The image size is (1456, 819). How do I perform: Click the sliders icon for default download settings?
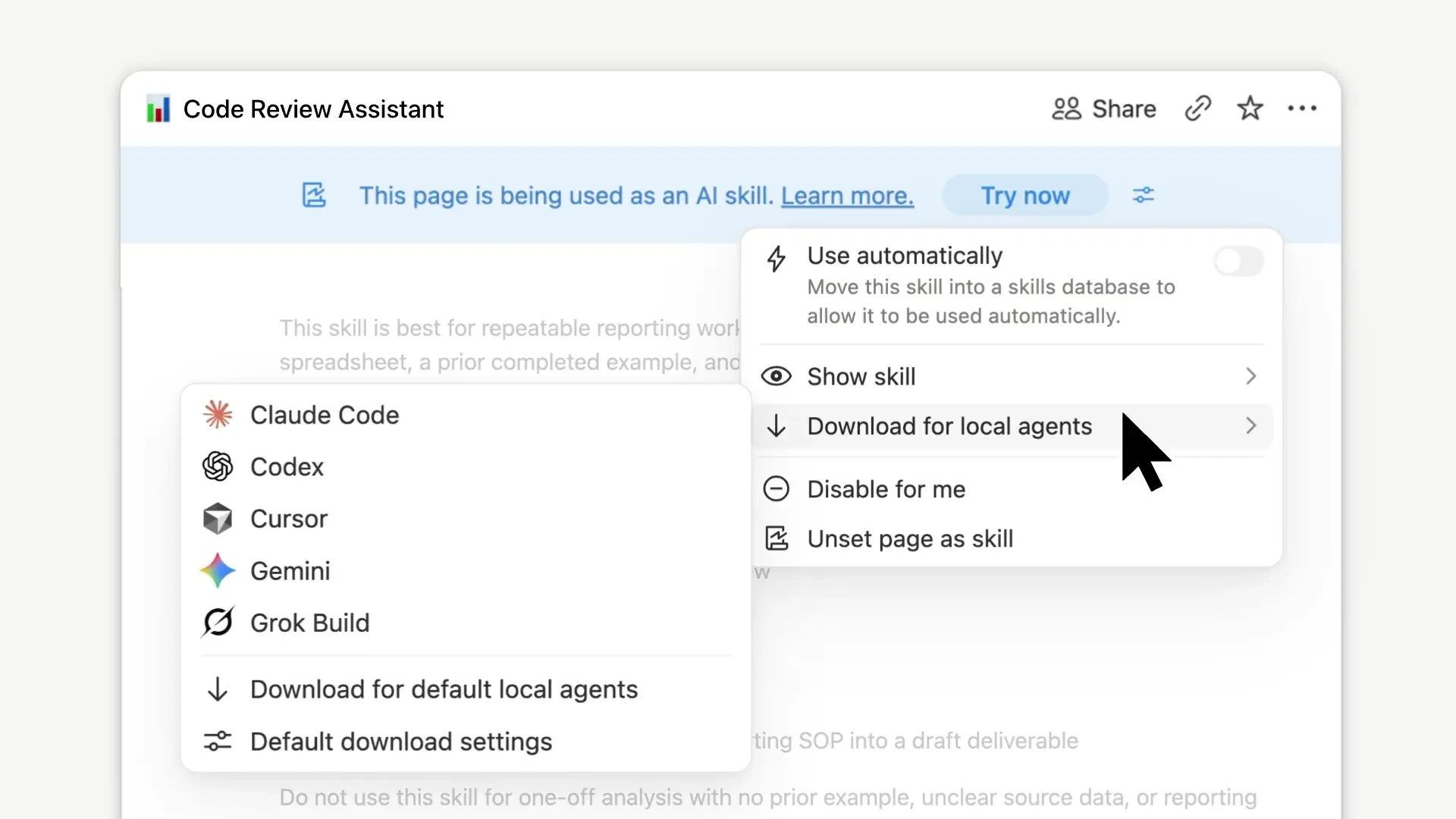[x=218, y=741]
